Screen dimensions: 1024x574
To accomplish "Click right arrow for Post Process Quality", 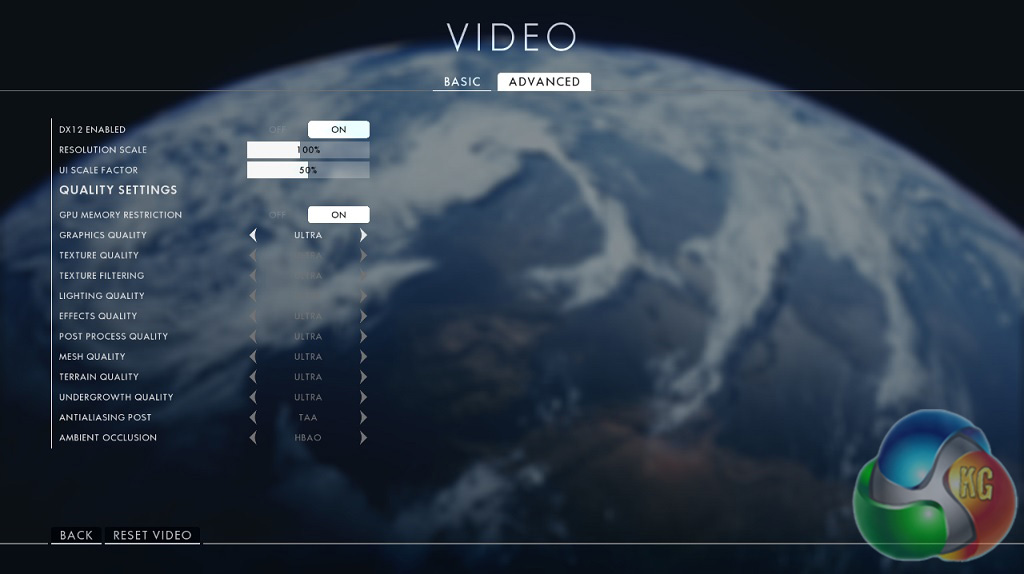I will pyautogui.click(x=364, y=336).
